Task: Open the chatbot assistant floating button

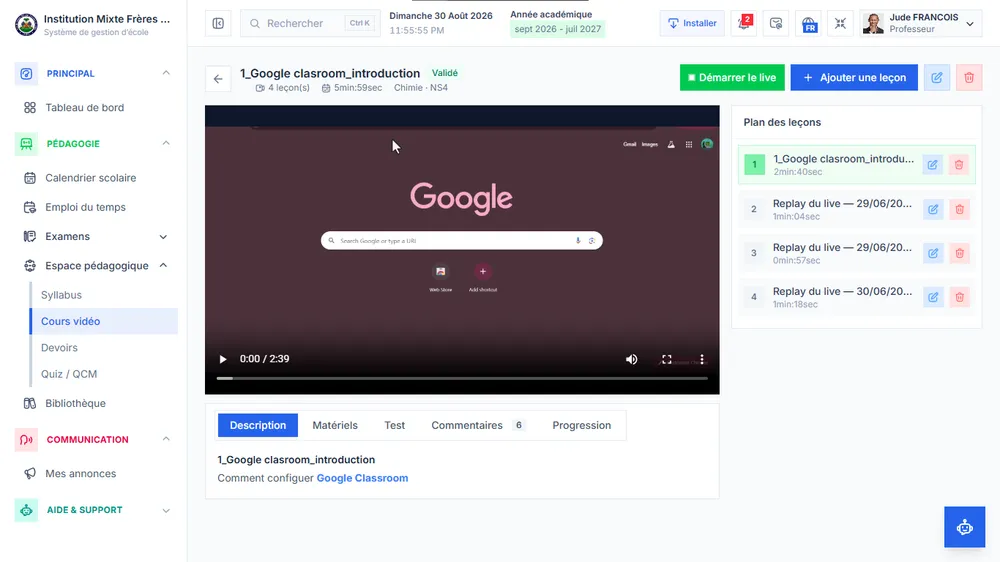Action: pos(964,527)
